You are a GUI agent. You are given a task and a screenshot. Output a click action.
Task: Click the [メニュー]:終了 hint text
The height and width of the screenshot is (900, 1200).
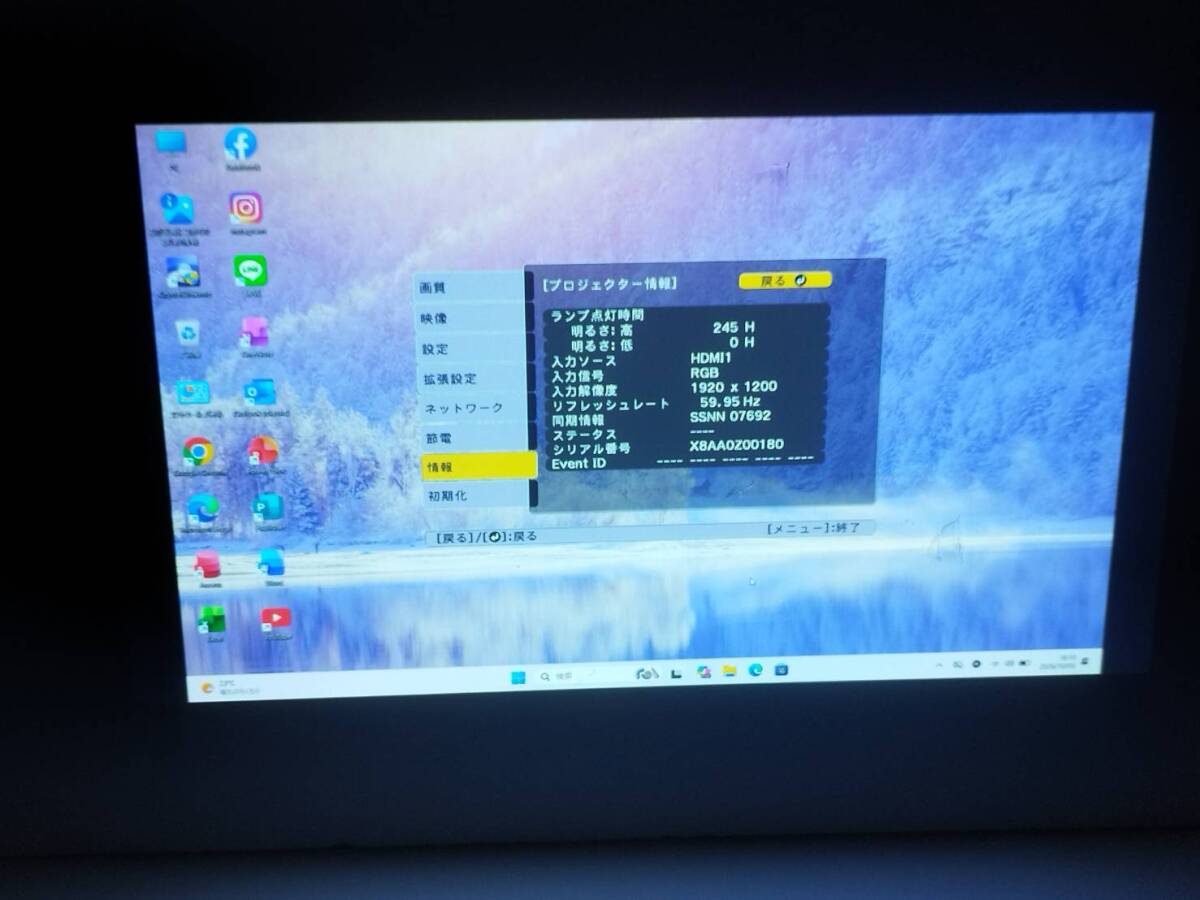tap(813, 527)
